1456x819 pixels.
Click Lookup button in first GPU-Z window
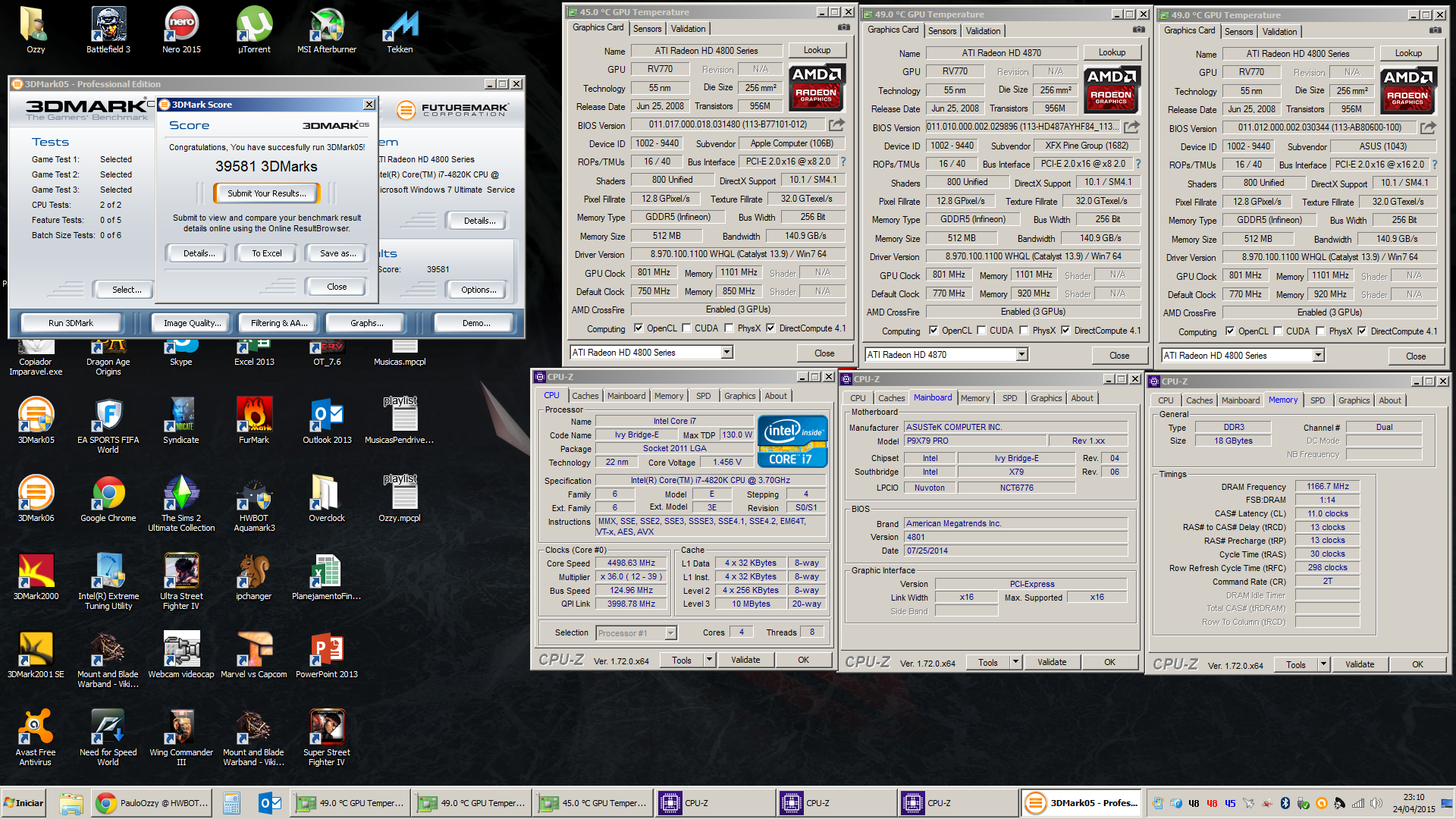[x=817, y=50]
